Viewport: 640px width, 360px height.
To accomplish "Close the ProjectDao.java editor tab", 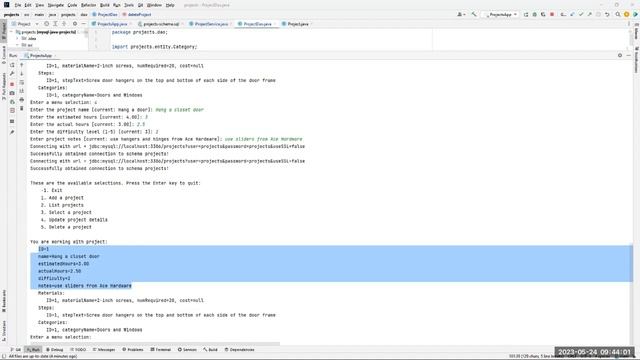I will [x=275, y=24].
